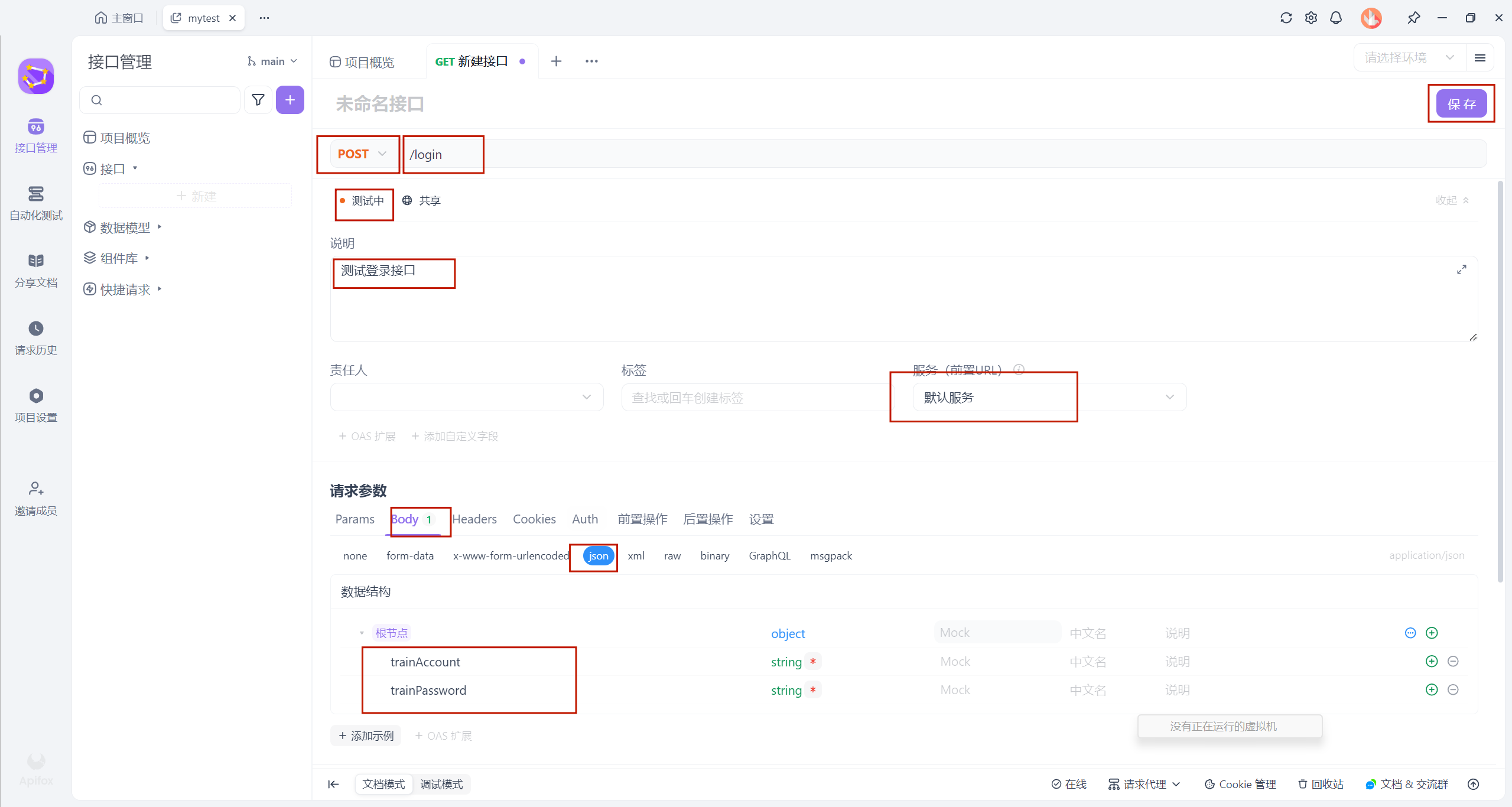This screenshot has height=807, width=1512.
Task: Open the notification bell
Action: (1336, 18)
